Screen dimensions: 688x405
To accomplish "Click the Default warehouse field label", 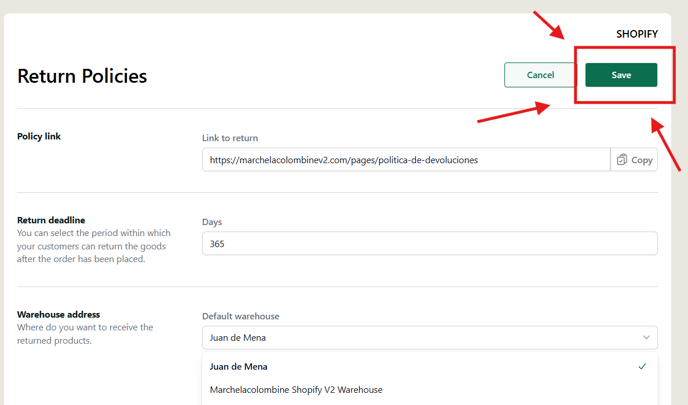I will tap(240, 316).
